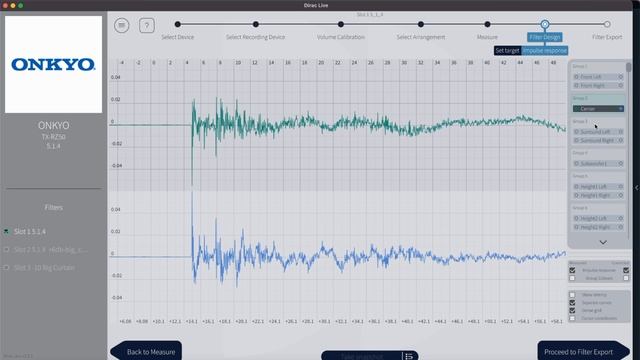The image size is (640, 360).
Task: Click icon left of Front Right speaker
Action: click(x=576, y=85)
